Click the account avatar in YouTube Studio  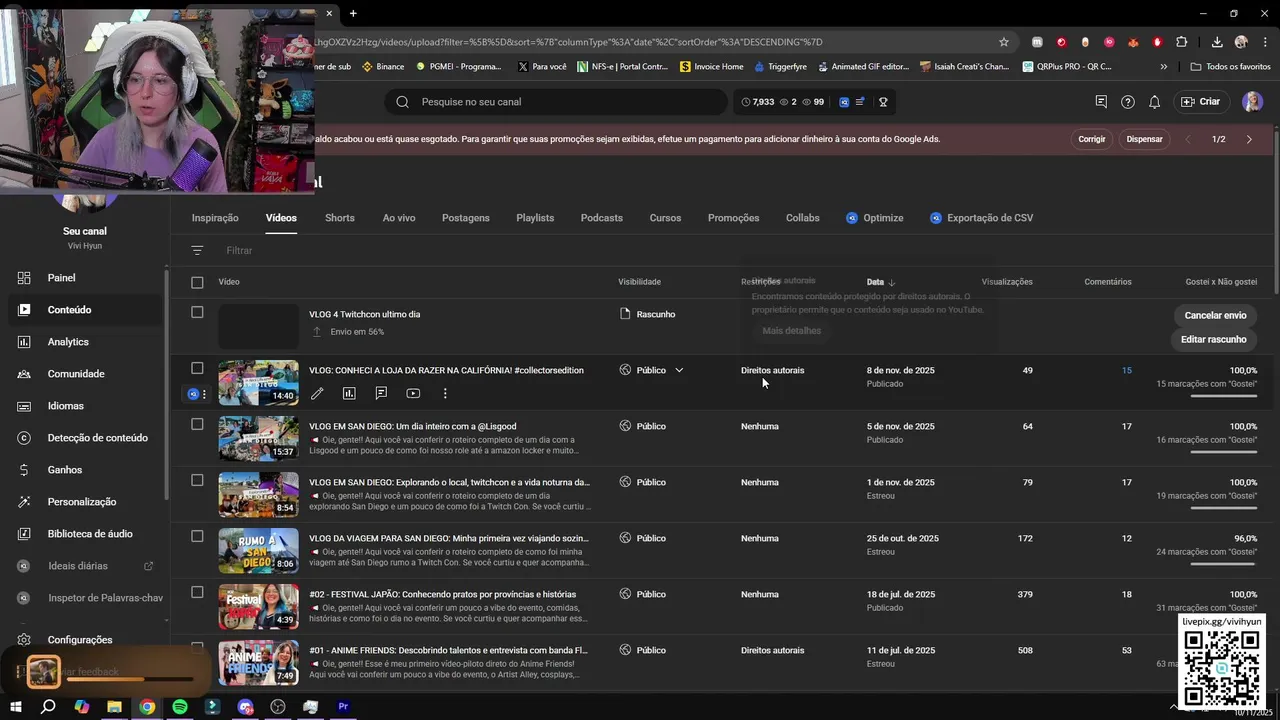pos(1252,102)
